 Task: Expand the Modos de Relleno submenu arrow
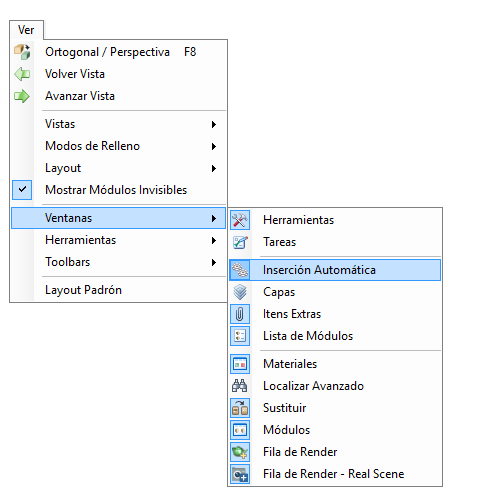[x=214, y=146]
